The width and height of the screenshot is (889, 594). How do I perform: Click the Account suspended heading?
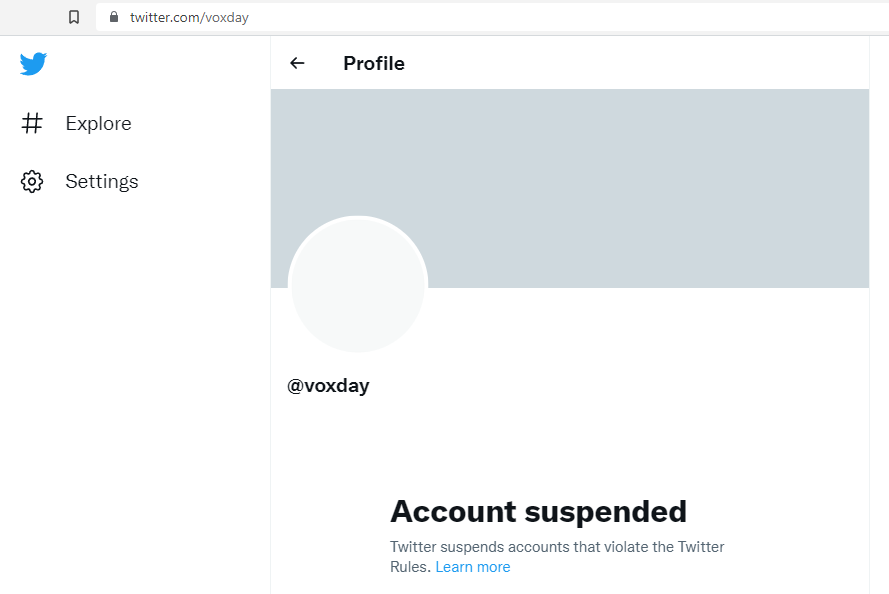pyautogui.click(x=539, y=511)
